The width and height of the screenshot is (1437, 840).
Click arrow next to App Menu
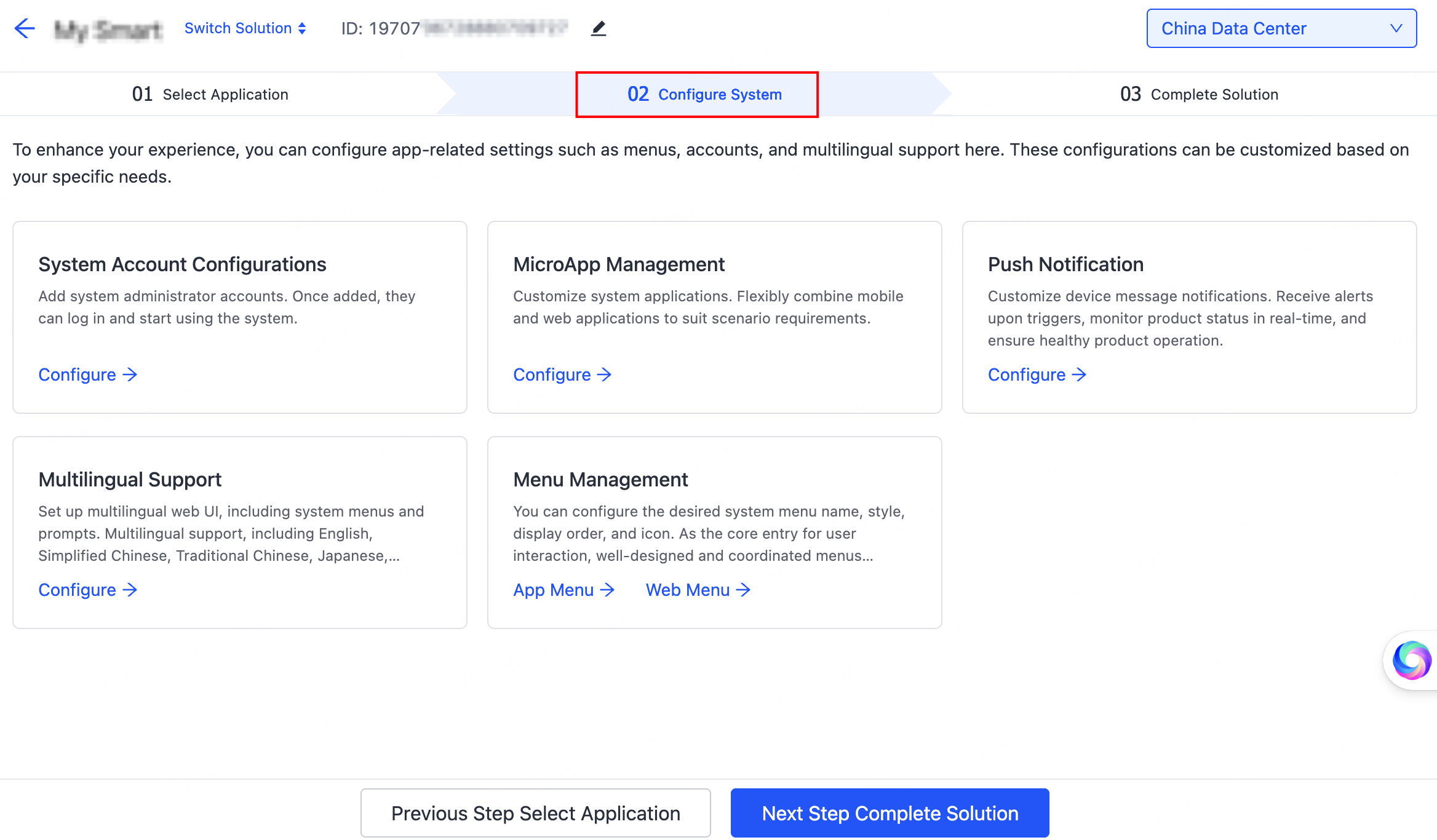pos(608,590)
